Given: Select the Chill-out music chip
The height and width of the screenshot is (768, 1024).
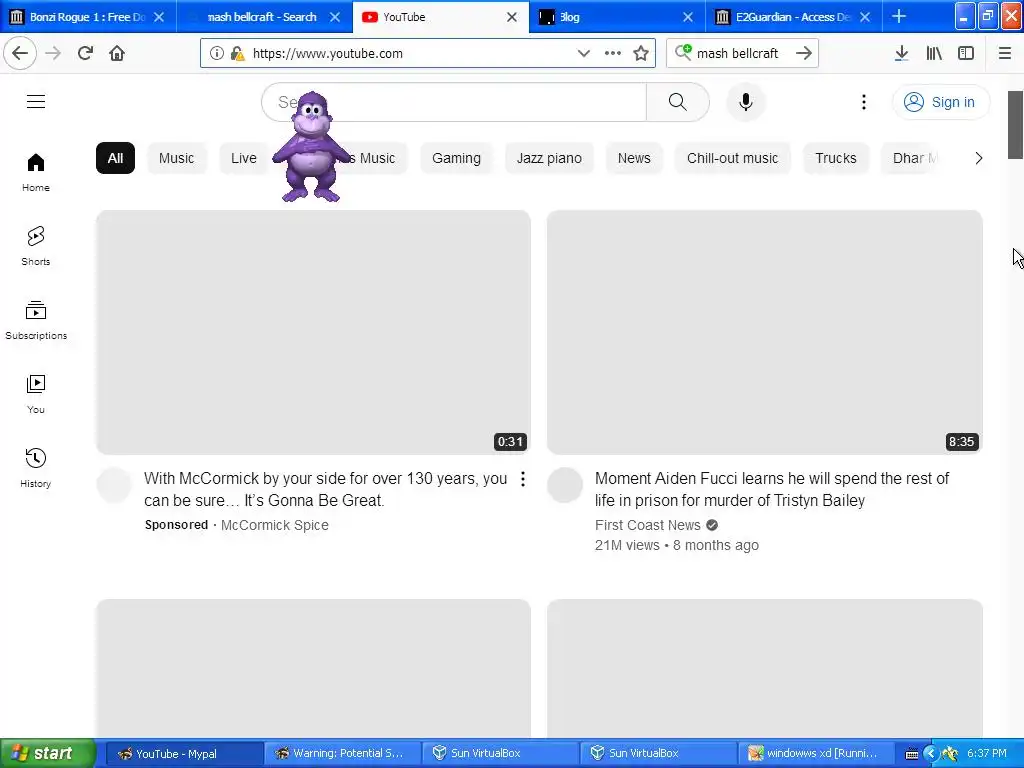Looking at the screenshot, I should coord(732,158).
